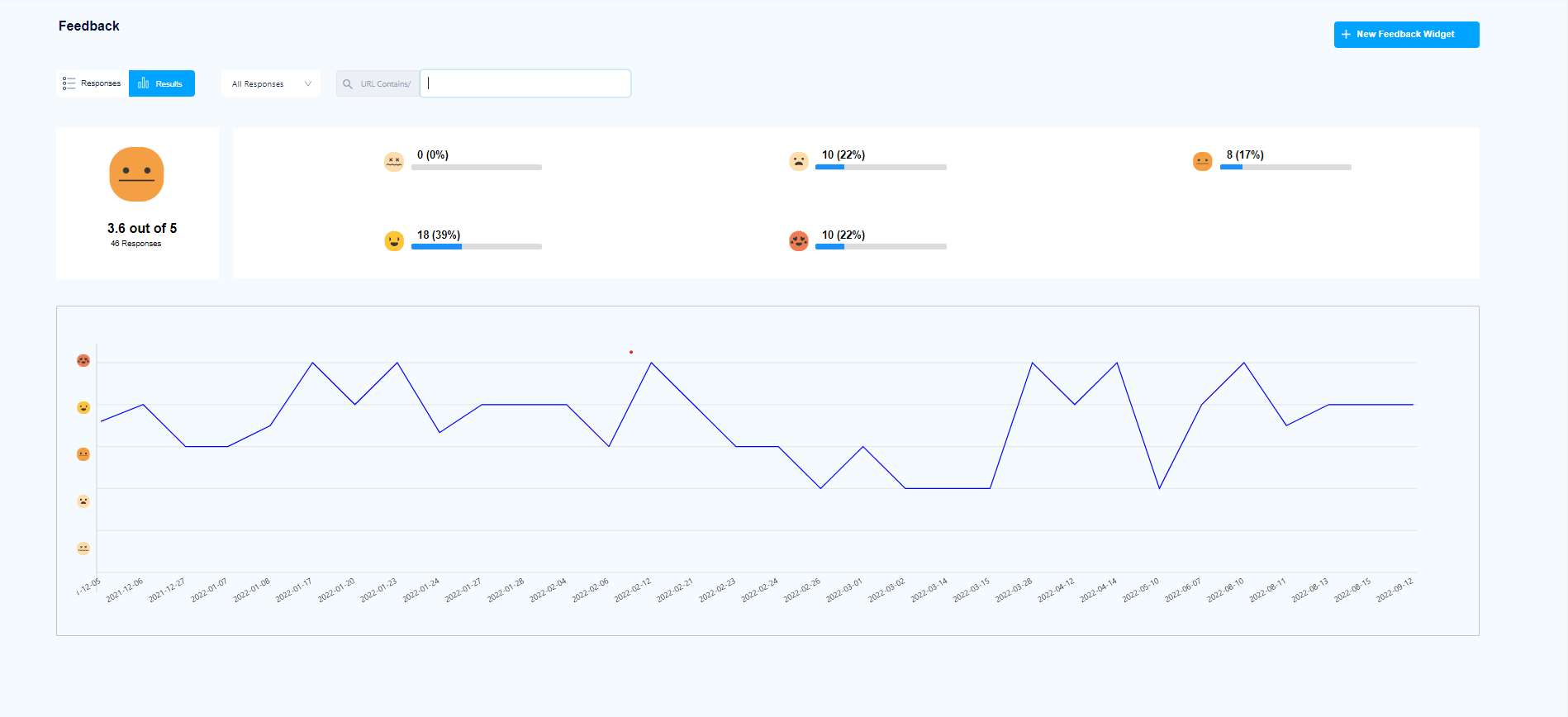
Task: Click the 18 (39%) progress bar
Action: pyautogui.click(x=477, y=247)
